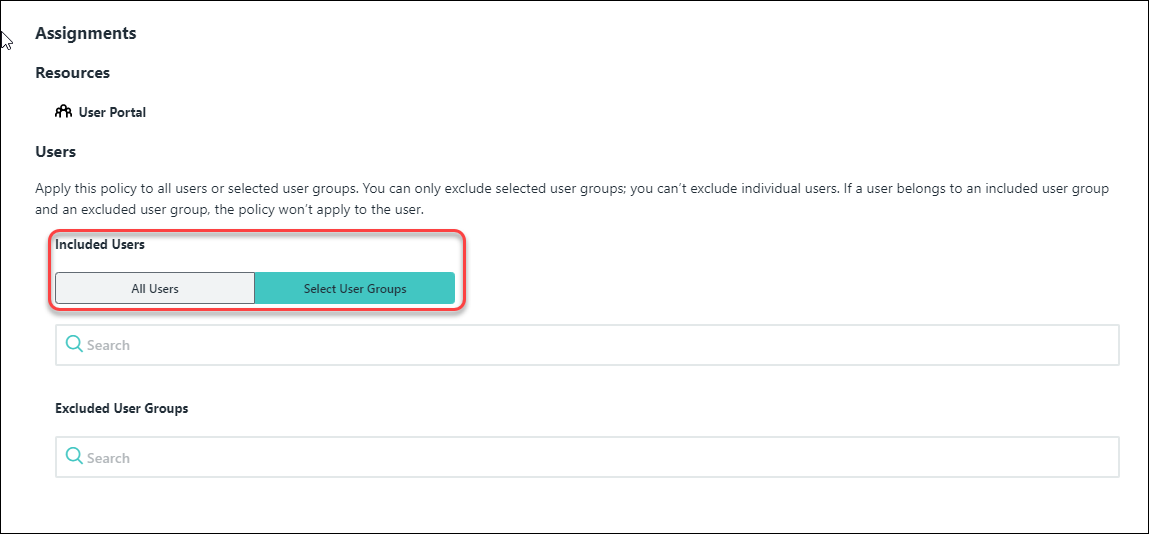Click the Excluded User Groups label
The image size is (1149, 534).
tap(122, 408)
